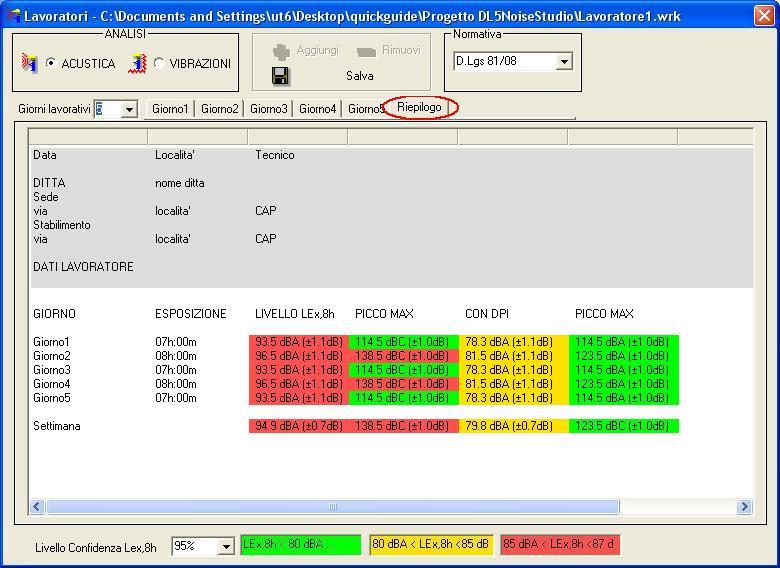Switch to the Giorno3 tab
The width and height of the screenshot is (780, 568).
[269, 108]
